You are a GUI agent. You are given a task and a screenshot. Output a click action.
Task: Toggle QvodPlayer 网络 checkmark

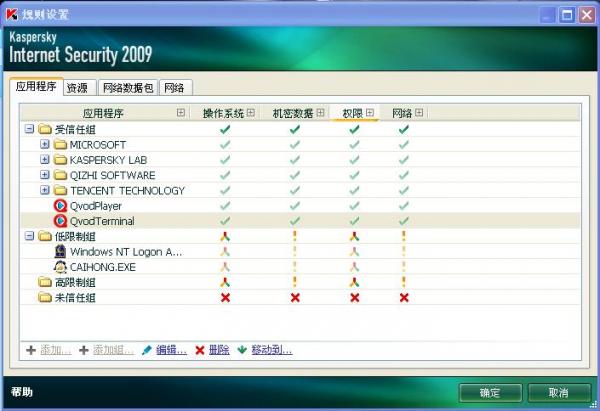tap(404, 206)
